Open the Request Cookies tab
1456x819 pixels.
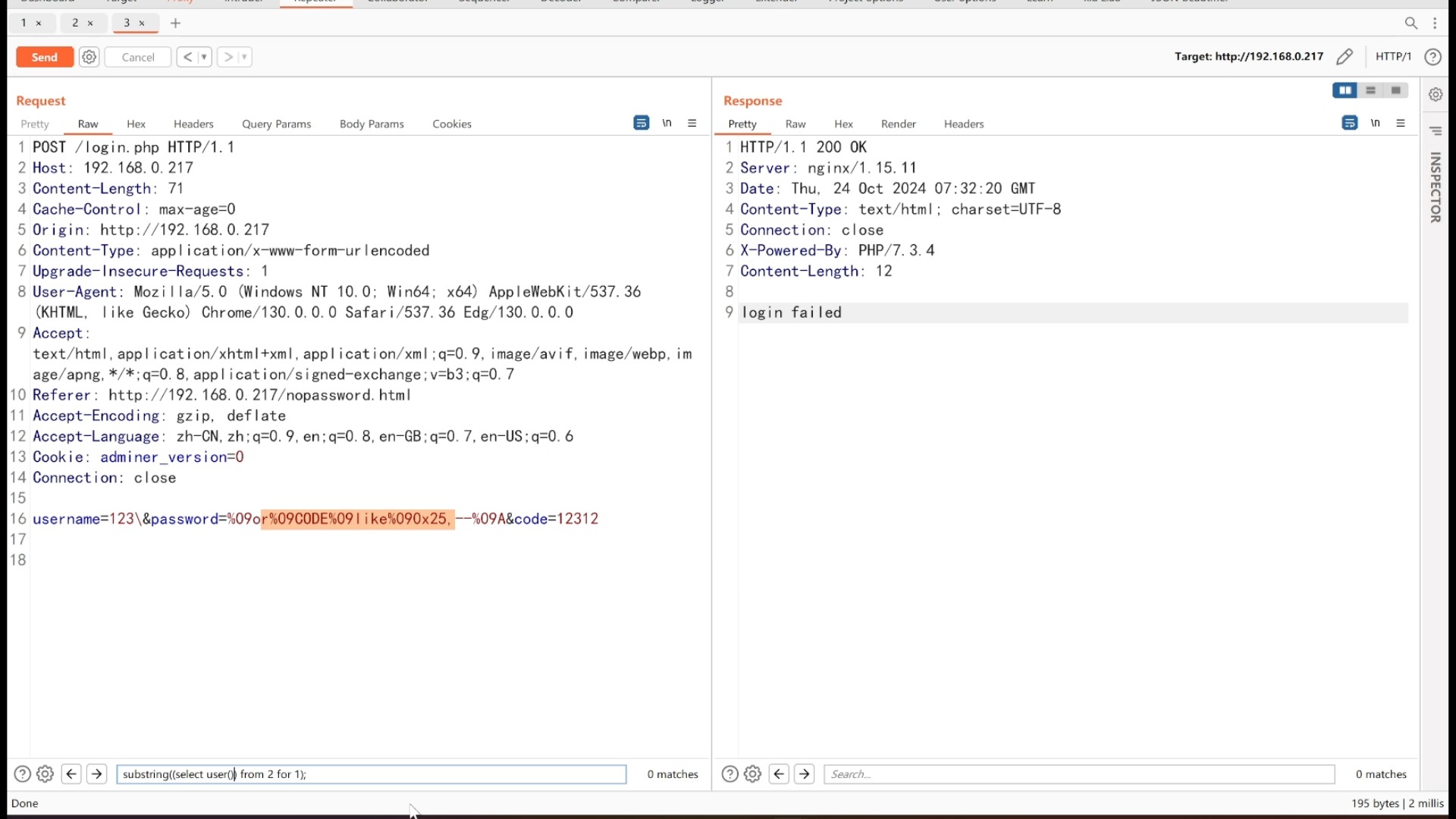(452, 124)
